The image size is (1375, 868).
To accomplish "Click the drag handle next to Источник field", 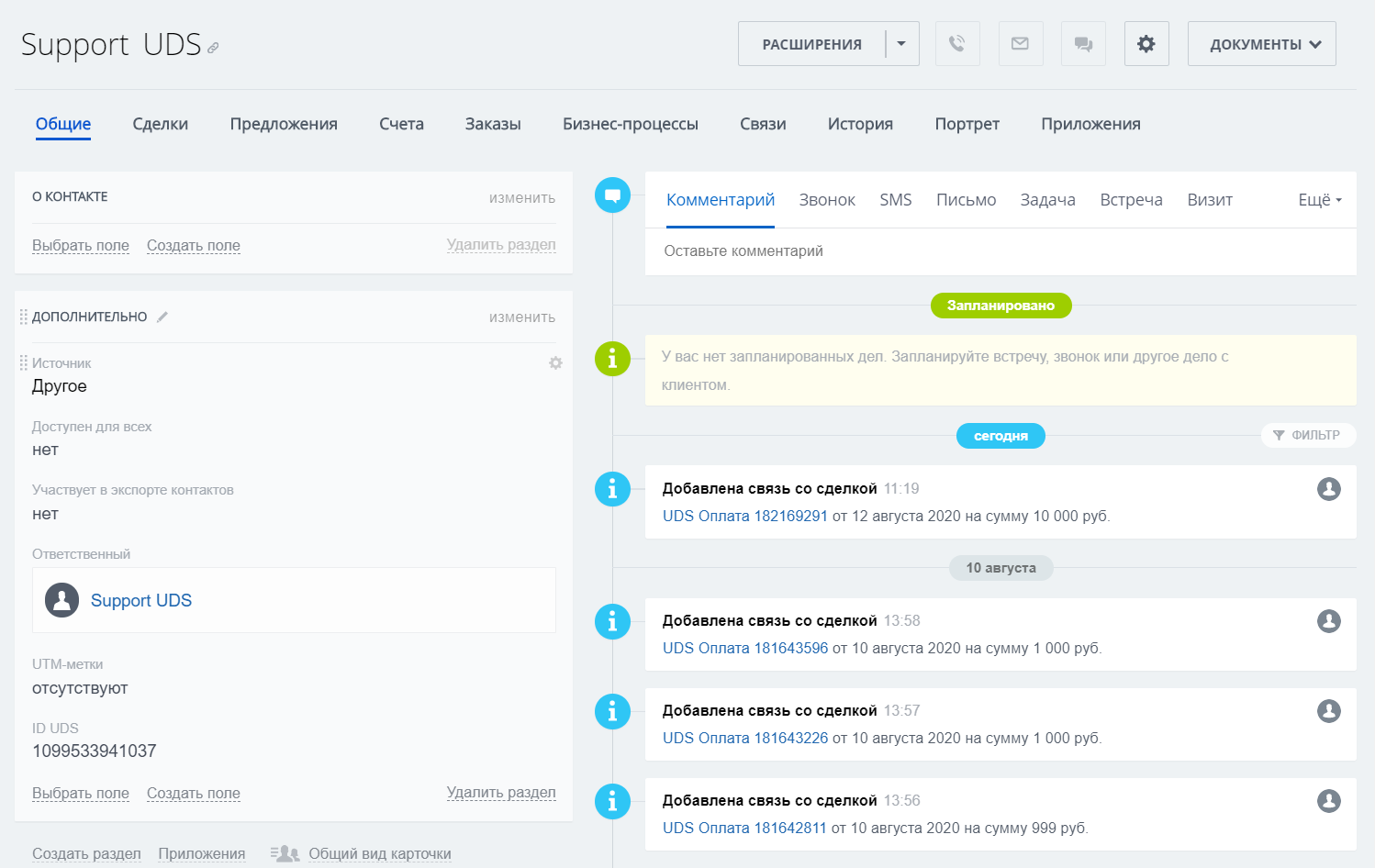I will pyautogui.click(x=23, y=363).
